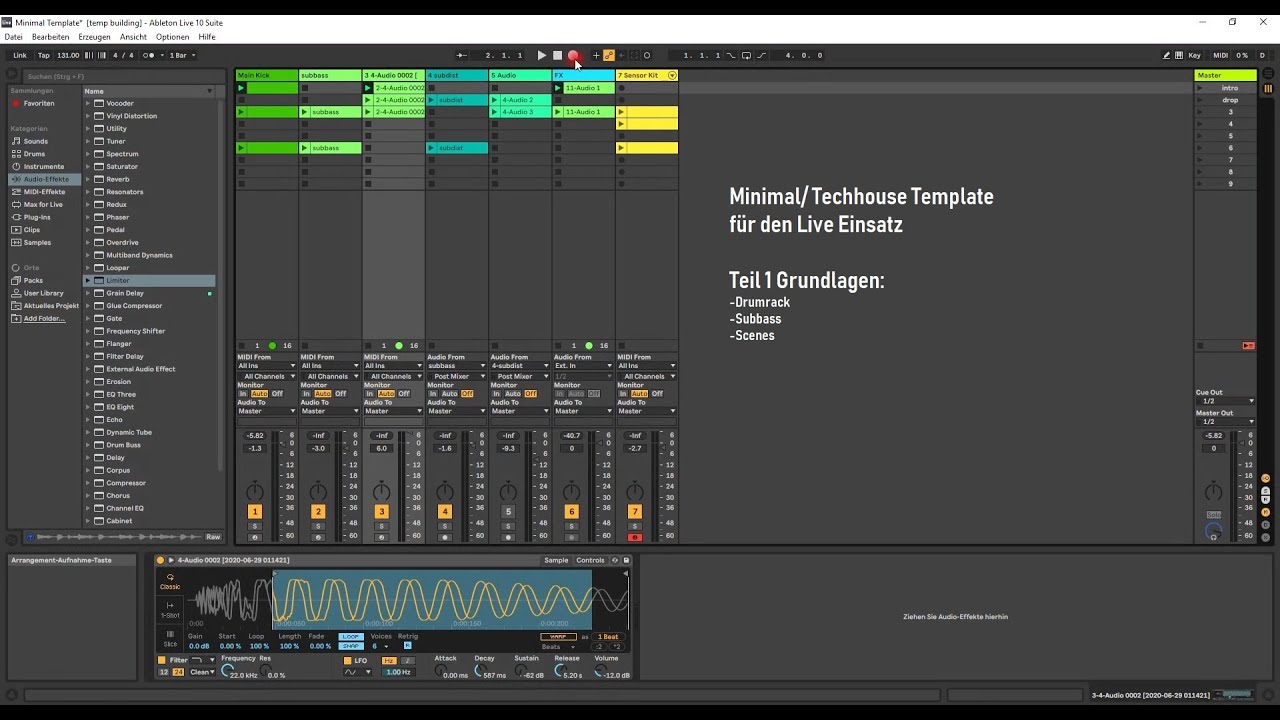Select Max for Live category
1280x720 pixels.
pyautogui.click(x=43, y=204)
